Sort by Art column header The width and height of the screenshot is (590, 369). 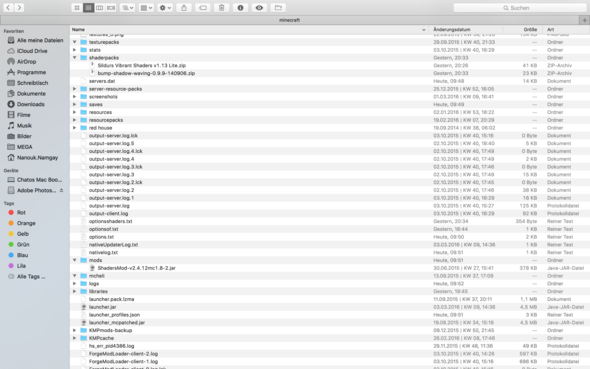coord(566,29)
